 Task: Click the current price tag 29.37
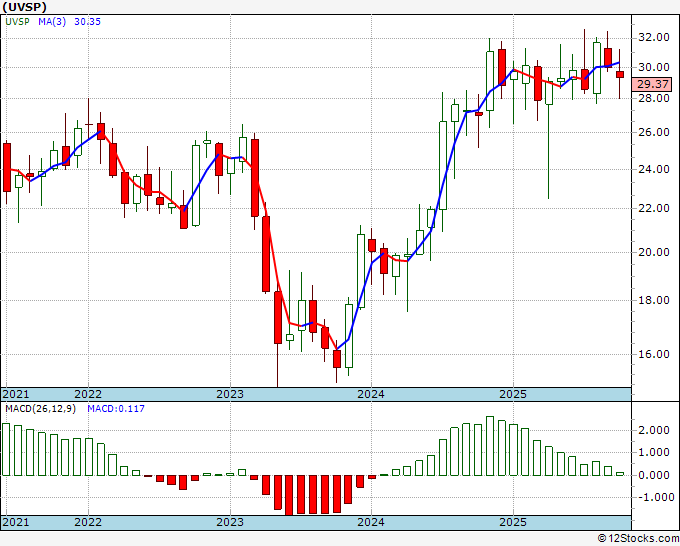pos(652,84)
